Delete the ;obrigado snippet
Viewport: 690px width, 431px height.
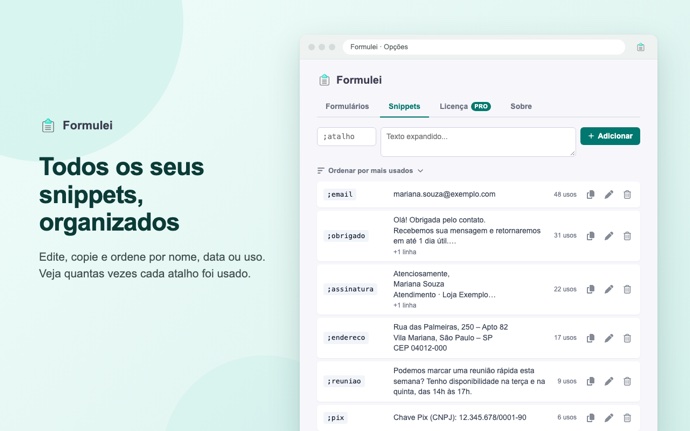point(628,236)
